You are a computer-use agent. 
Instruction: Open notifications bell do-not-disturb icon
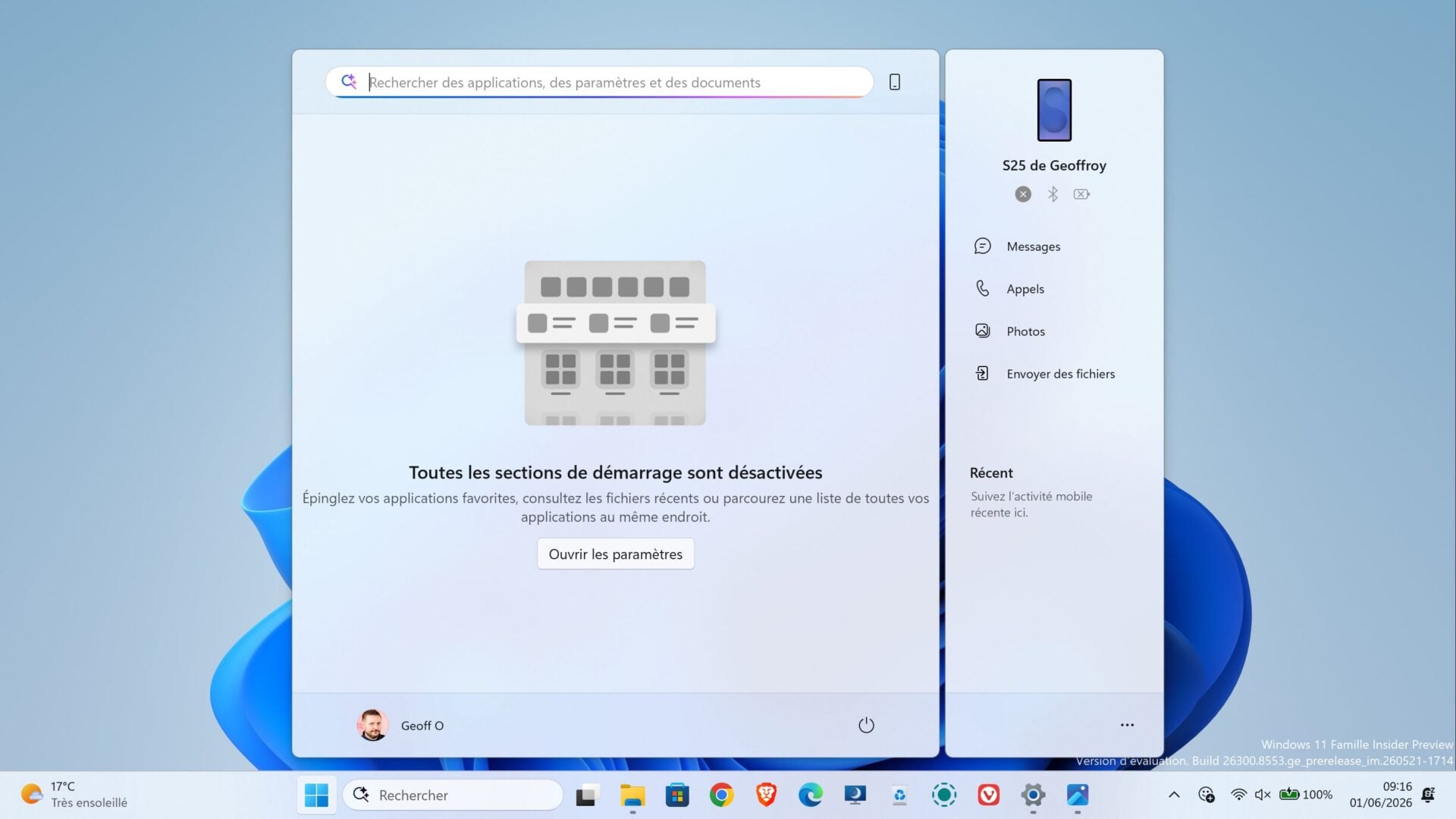point(1428,795)
